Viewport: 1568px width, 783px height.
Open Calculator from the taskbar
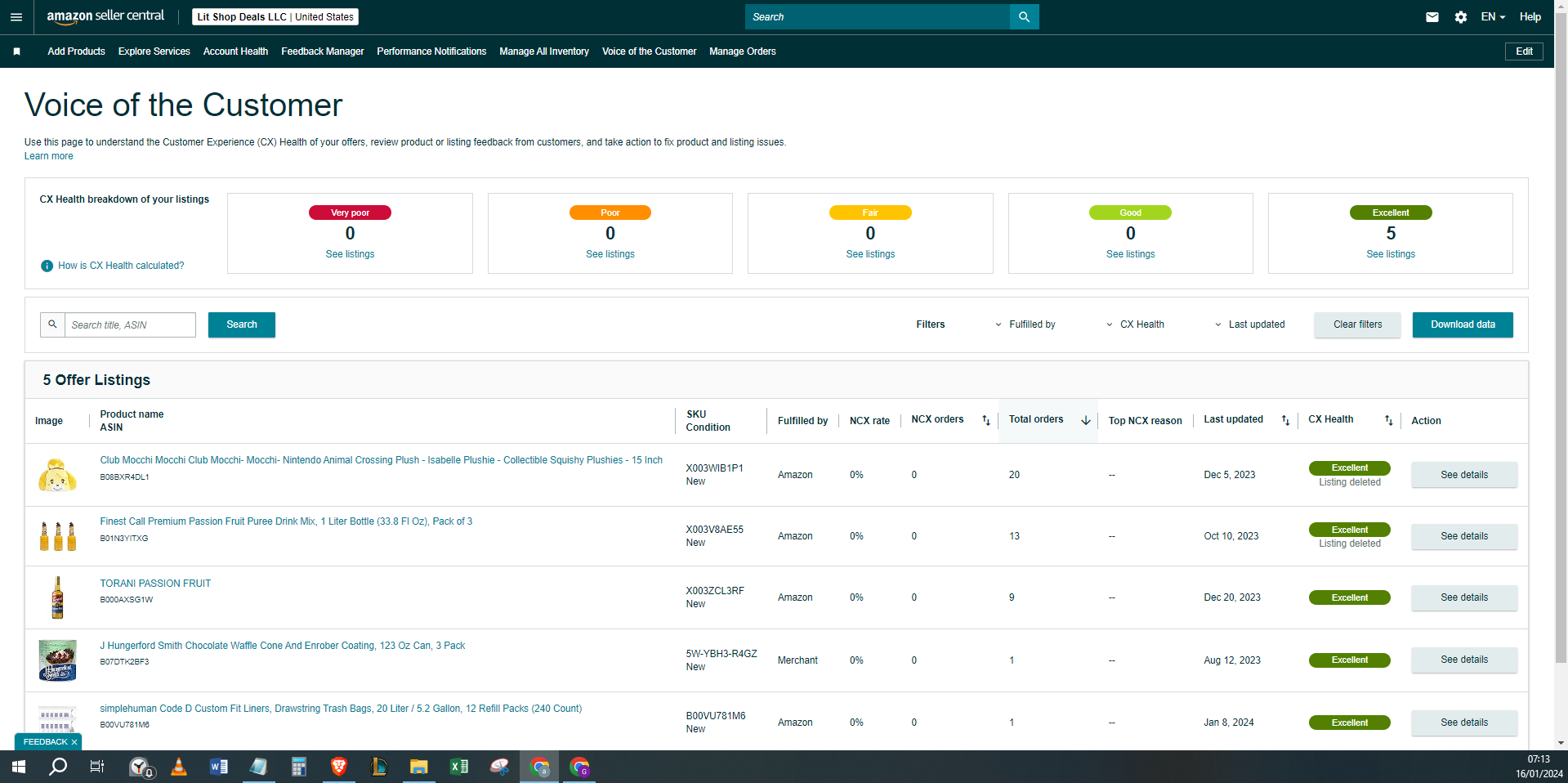tap(298, 767)
